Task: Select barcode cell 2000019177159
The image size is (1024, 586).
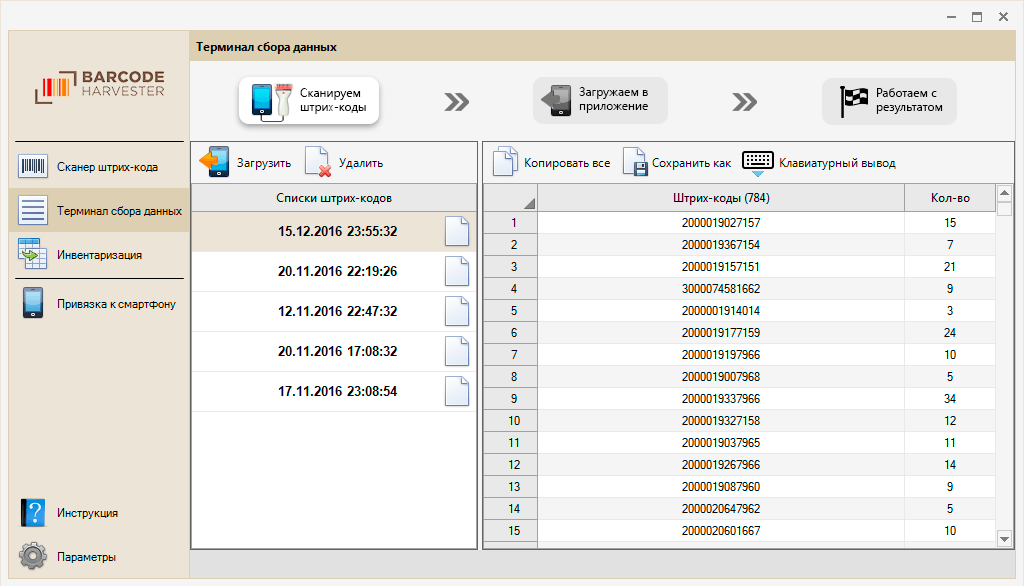Action: [x=721, y=333]
